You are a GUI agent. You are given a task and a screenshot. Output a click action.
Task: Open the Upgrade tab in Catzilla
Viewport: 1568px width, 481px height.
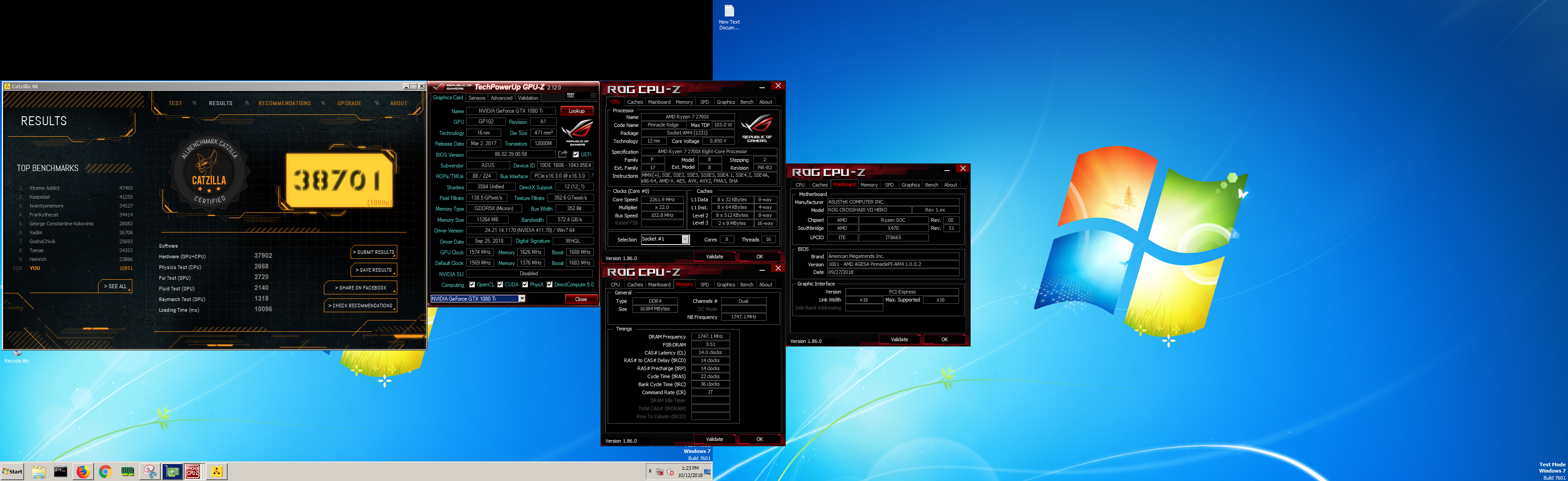(x=349, y=103)
